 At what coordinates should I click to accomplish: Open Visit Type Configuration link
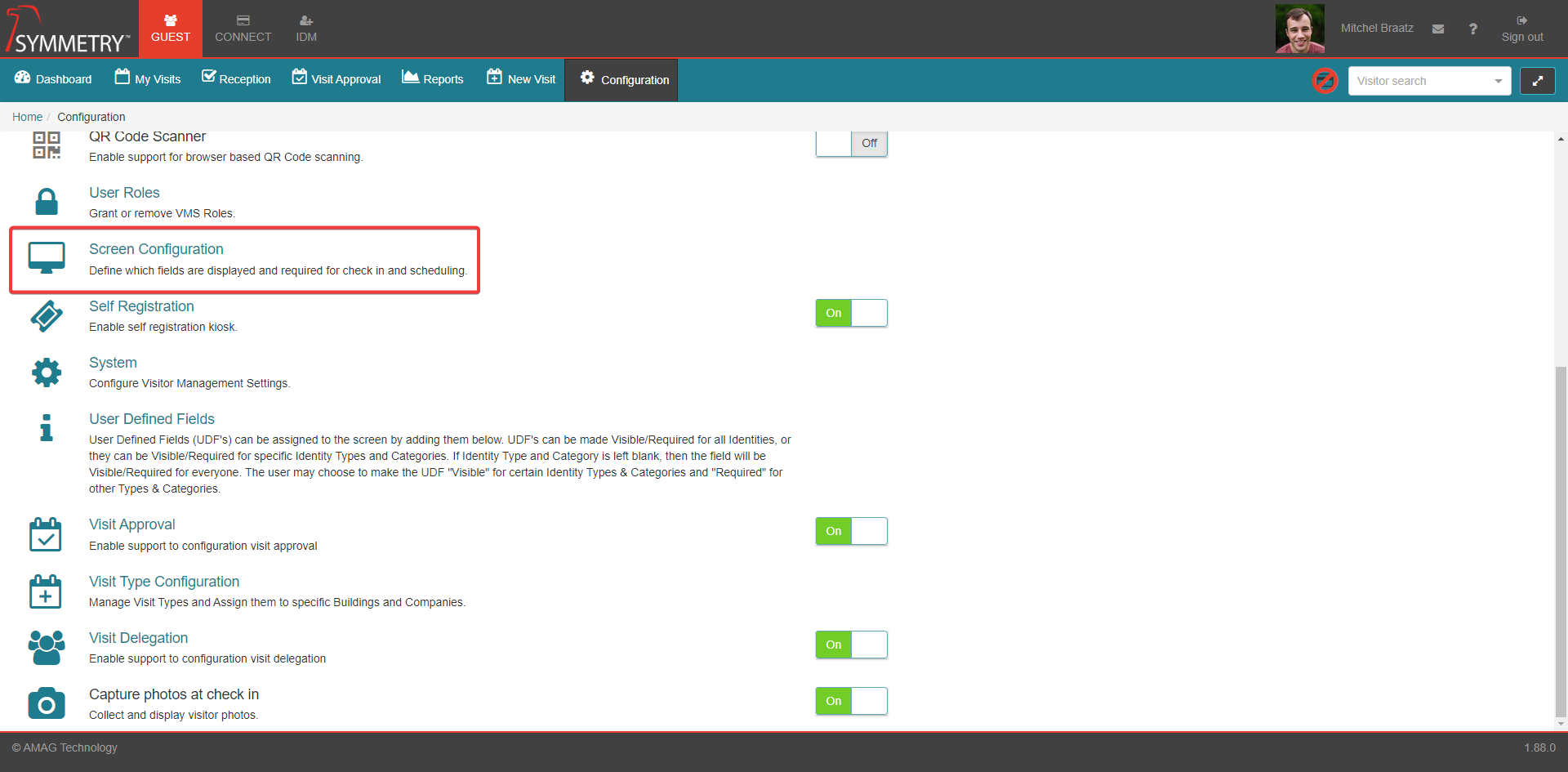pyautogui.click(x=164, y=582)
